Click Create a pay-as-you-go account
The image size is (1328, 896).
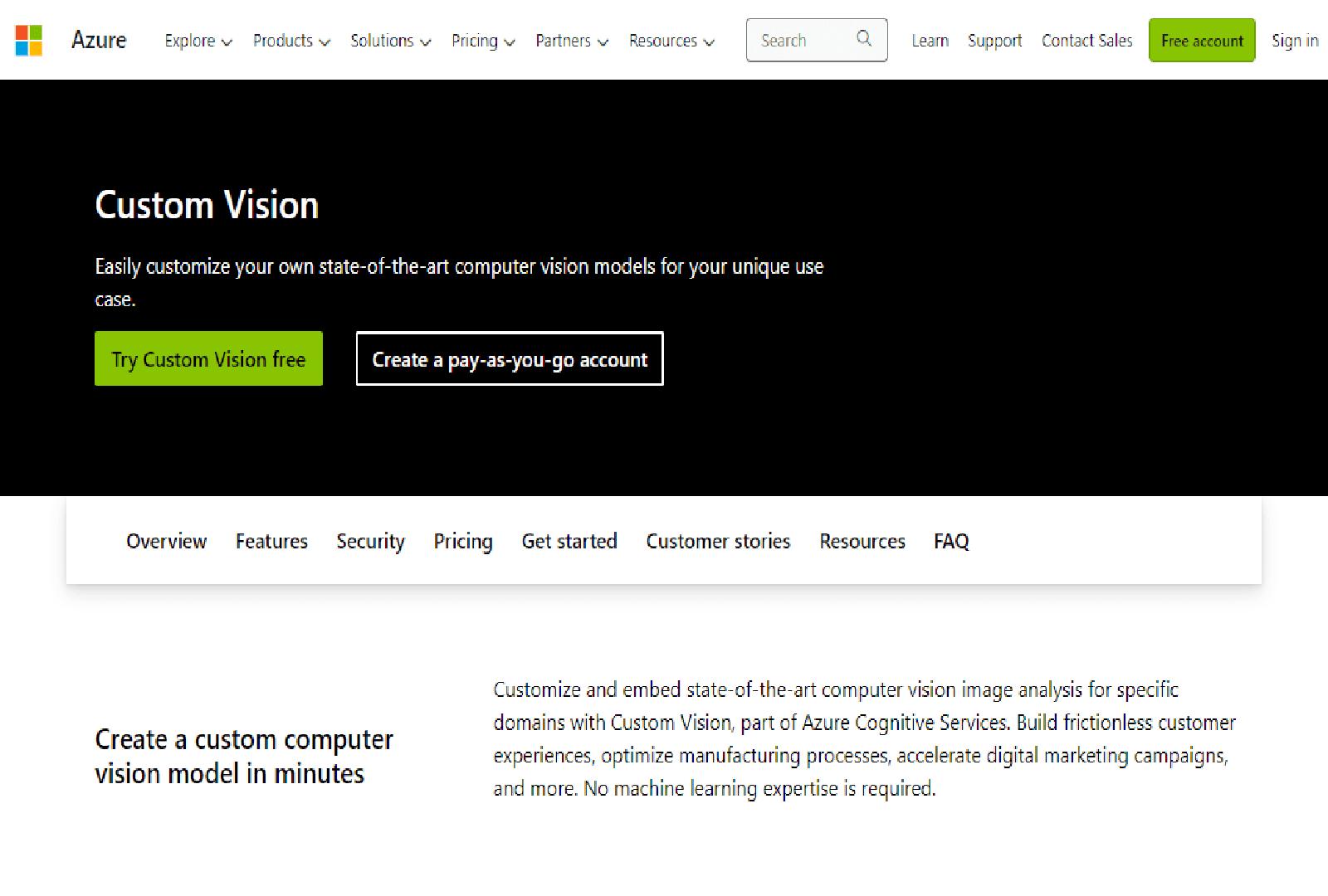pyautogui.click(x=509, y=359)
